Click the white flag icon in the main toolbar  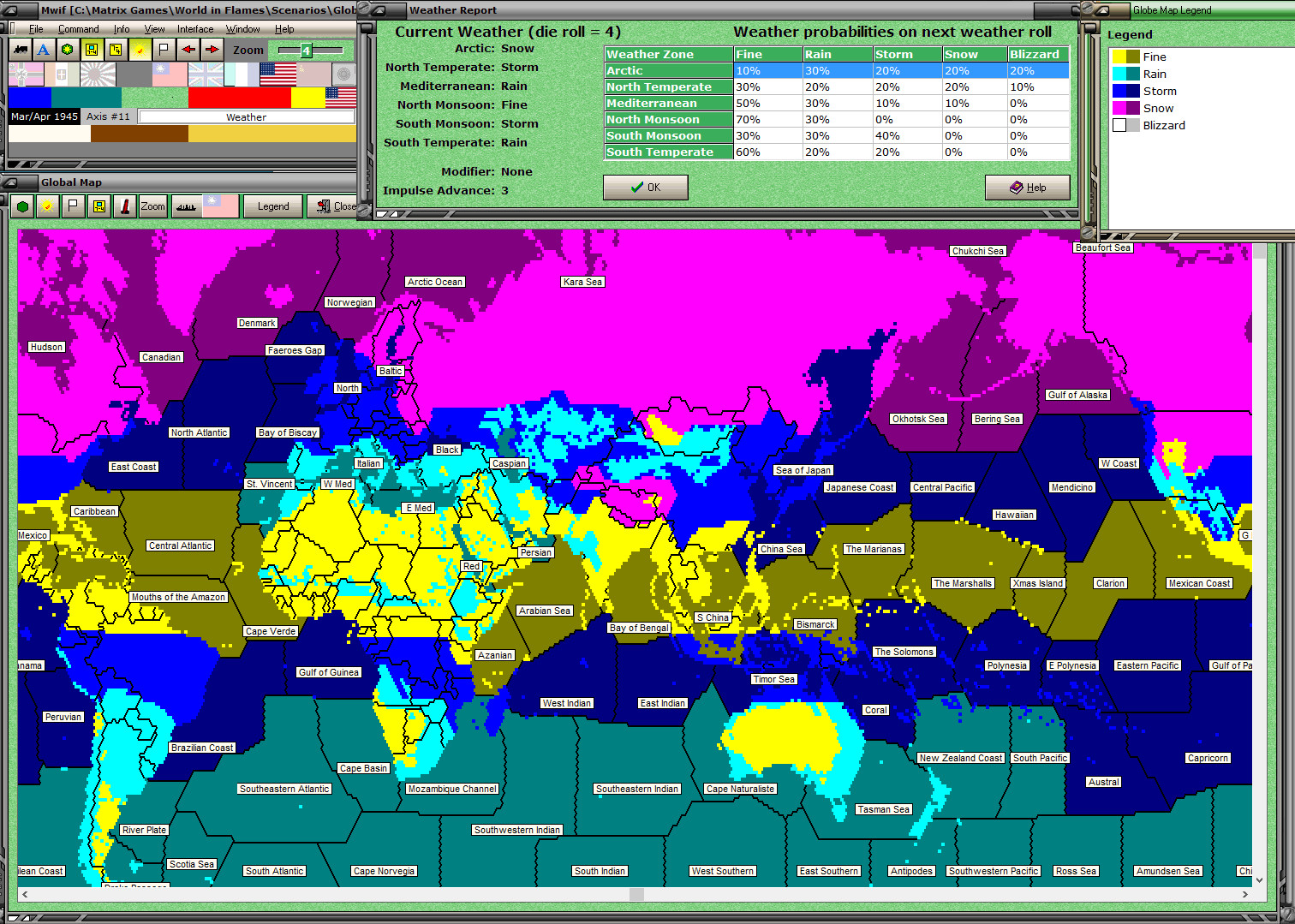[164, 50]
